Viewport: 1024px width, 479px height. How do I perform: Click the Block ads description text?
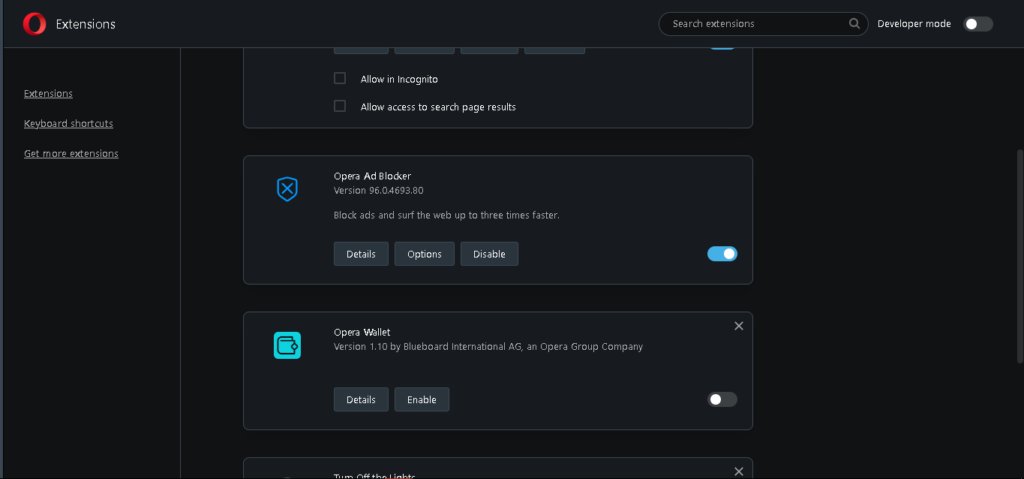click(x=447, y=215)
